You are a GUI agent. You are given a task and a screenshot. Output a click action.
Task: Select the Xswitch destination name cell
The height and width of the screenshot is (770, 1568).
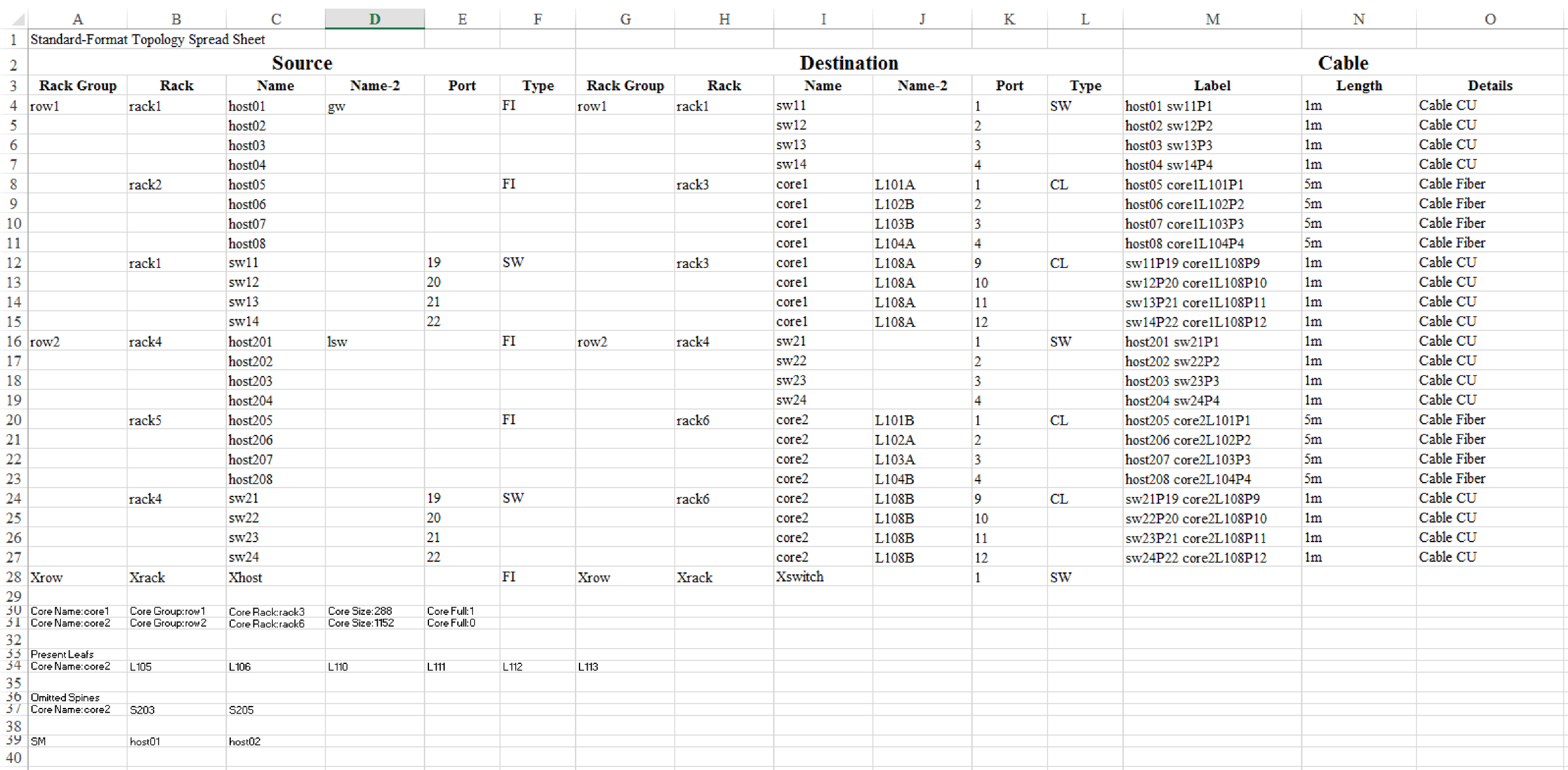[x=800, y=577]
